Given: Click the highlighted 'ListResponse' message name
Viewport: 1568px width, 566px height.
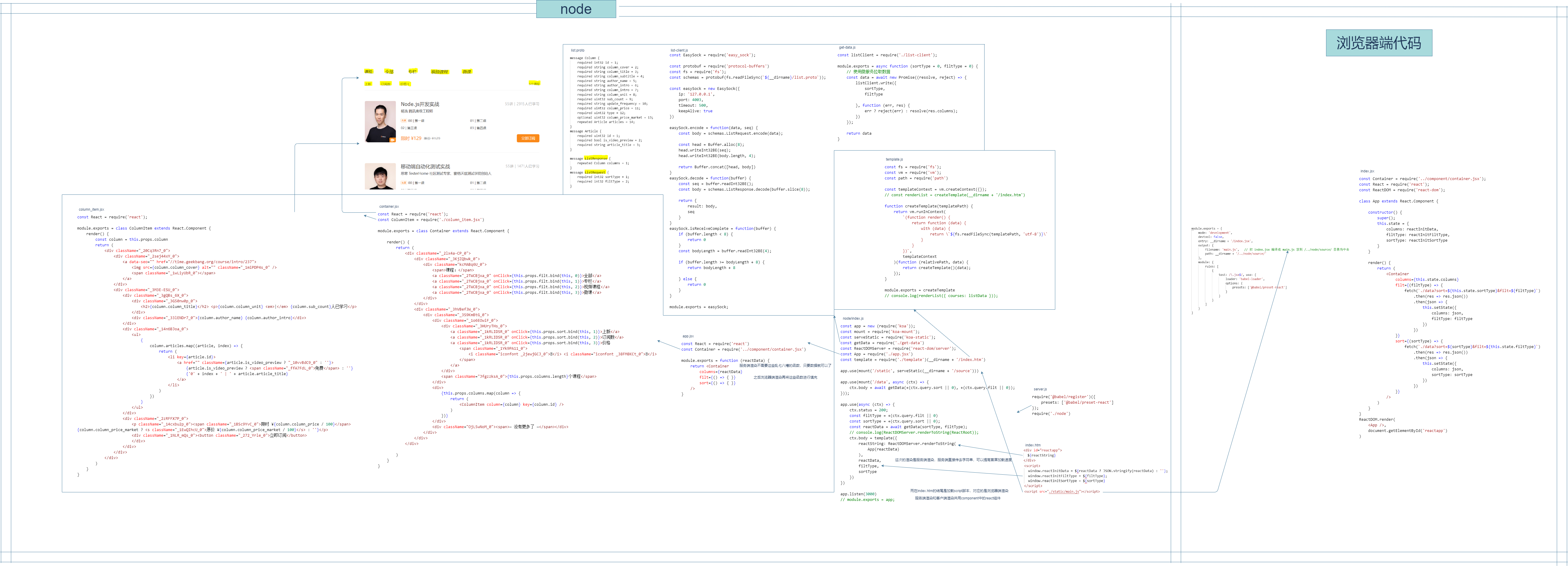Looking at the screenshot, I should (596, 158).
